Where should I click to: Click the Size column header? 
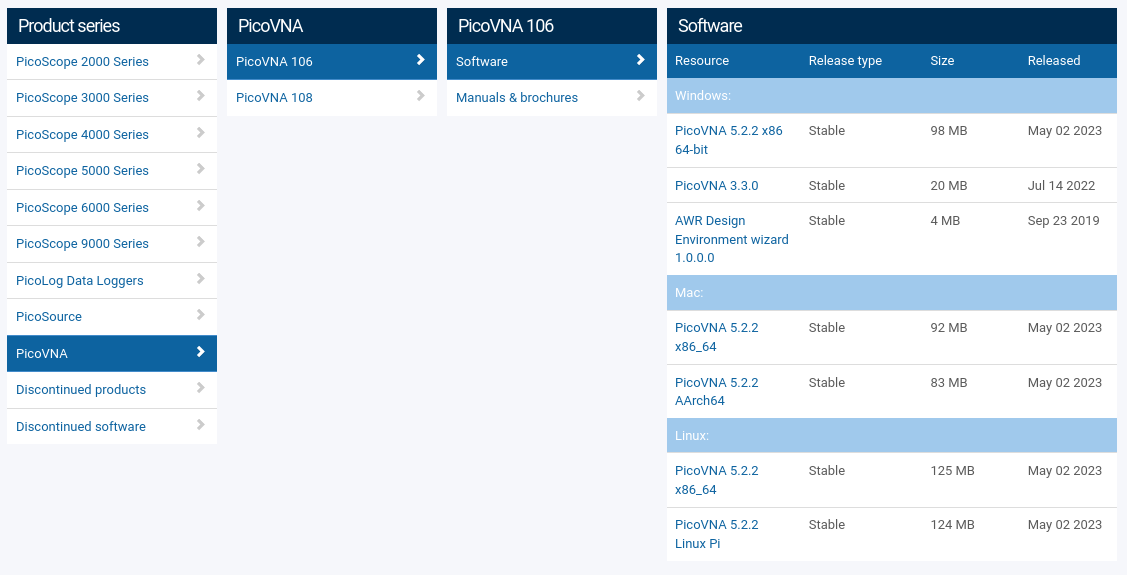[942, 61]
